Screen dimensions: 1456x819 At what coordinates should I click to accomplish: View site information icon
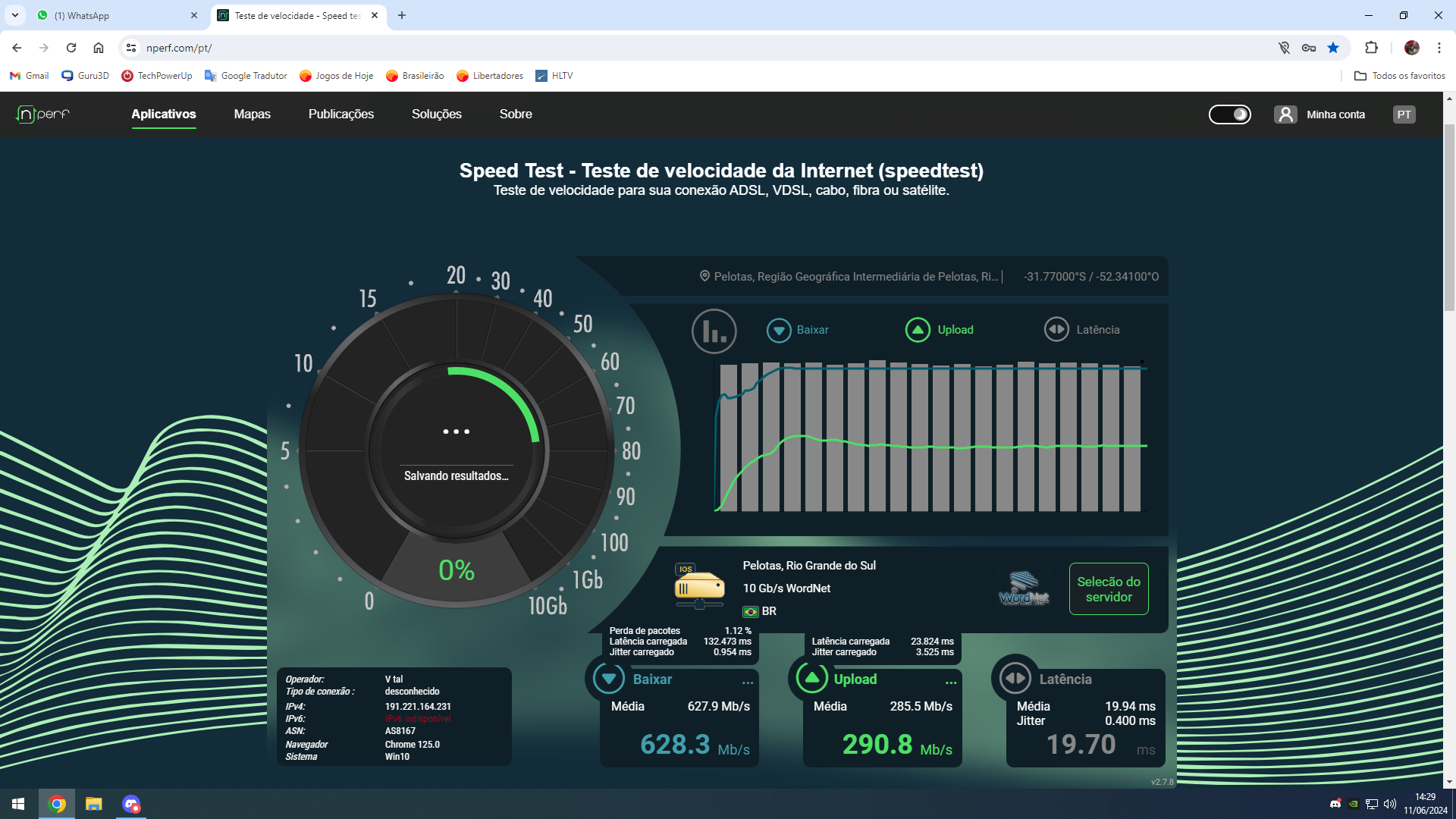pyautogui.click(x=131, y=48)
